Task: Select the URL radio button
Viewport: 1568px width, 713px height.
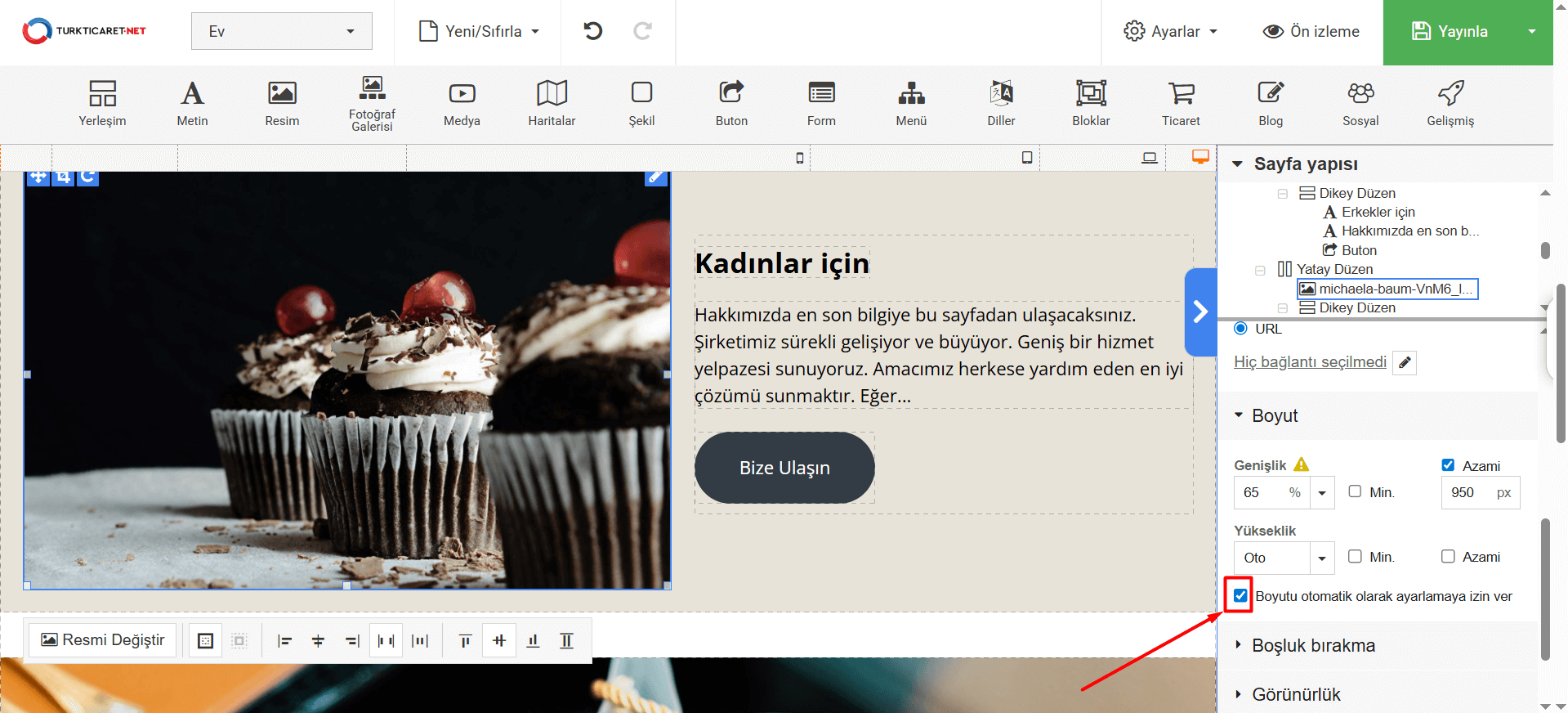Action: click(1240, 329)
